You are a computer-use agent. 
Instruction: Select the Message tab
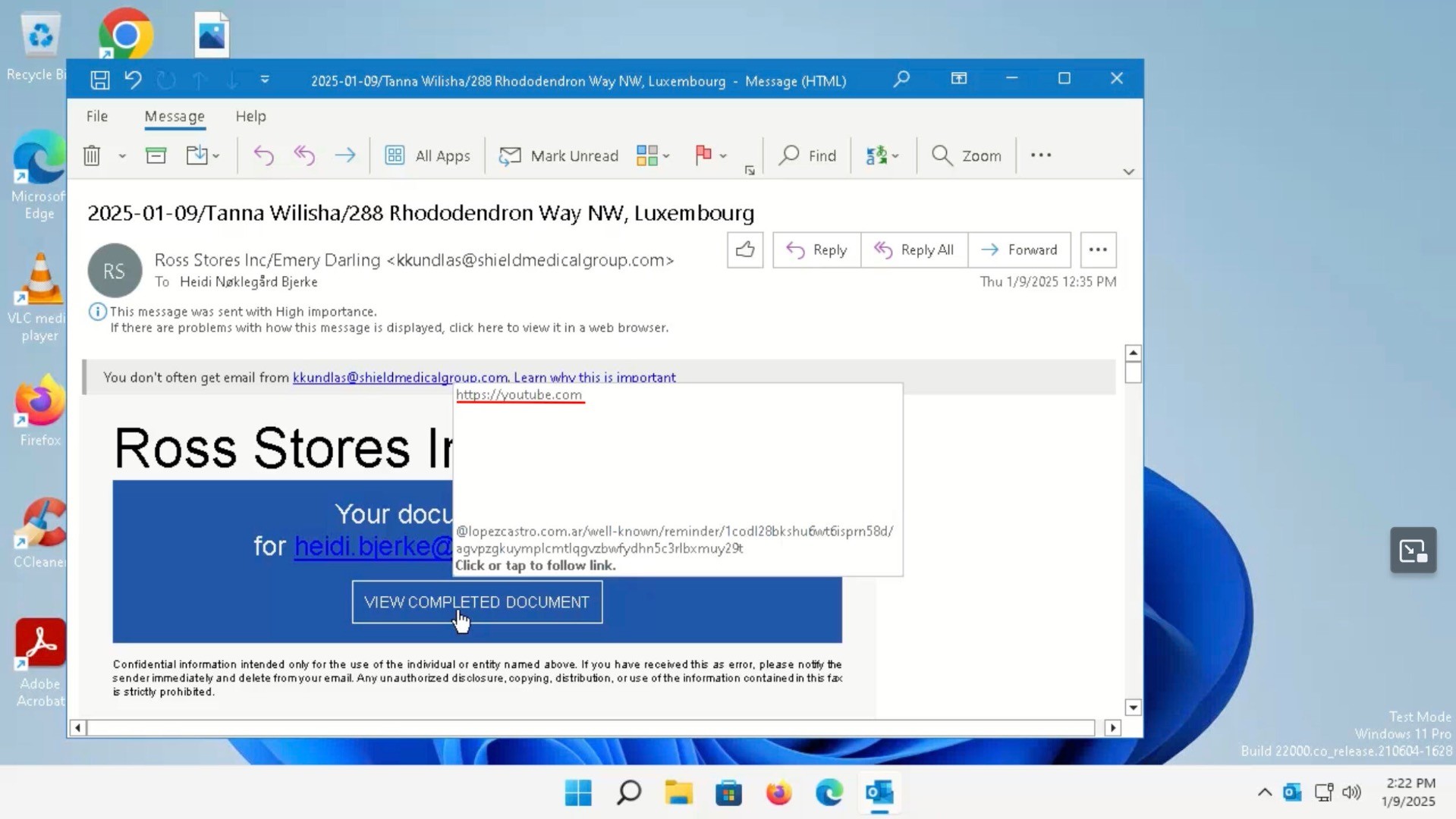(x=175, y=116)
